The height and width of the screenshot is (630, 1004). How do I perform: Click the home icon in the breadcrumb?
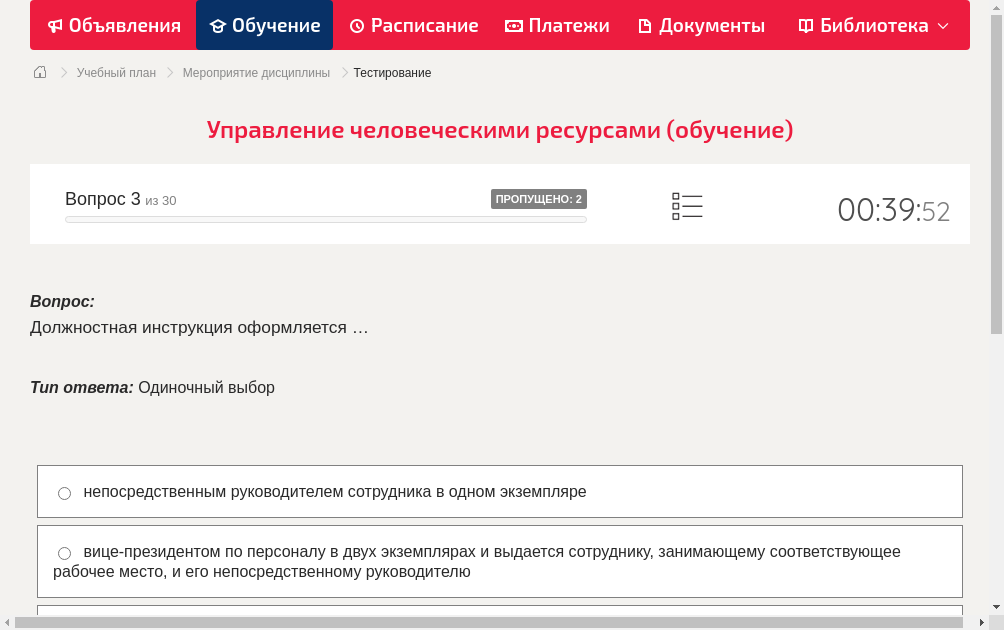[x=39, y=72]
